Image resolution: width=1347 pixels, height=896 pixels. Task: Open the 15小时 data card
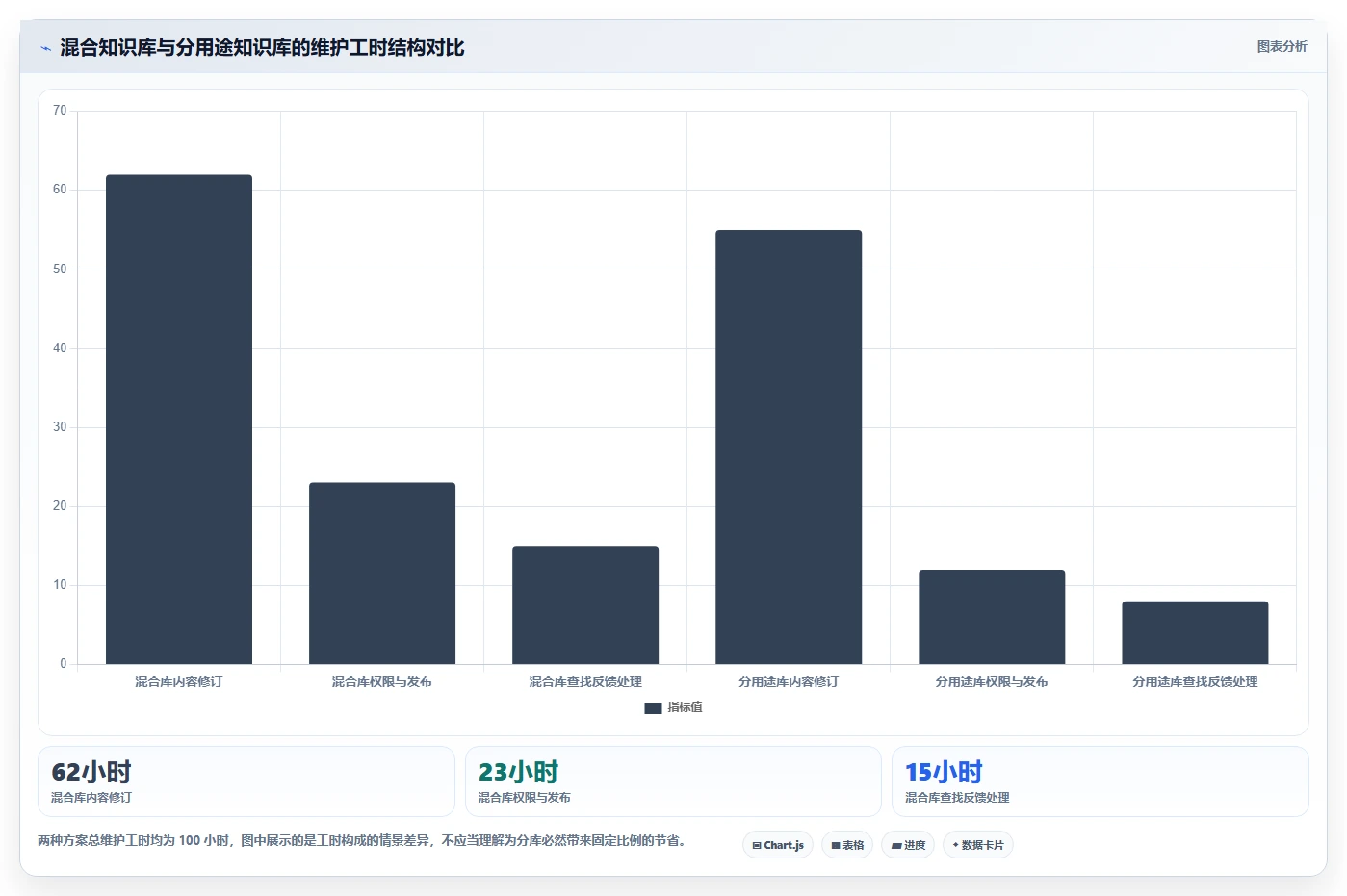click(1101, 781)
